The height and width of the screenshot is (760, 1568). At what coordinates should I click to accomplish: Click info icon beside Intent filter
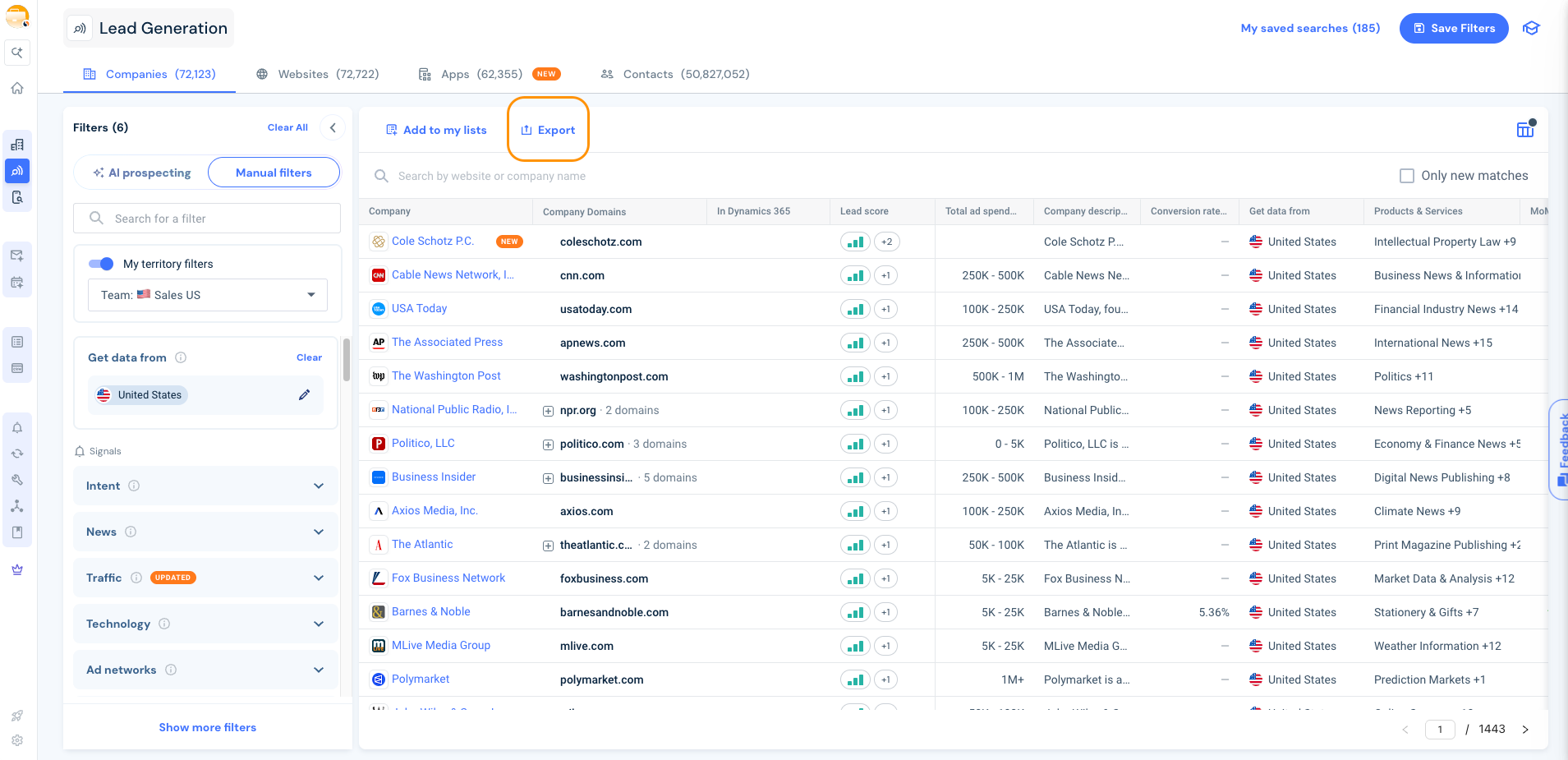tap(134, 486)
